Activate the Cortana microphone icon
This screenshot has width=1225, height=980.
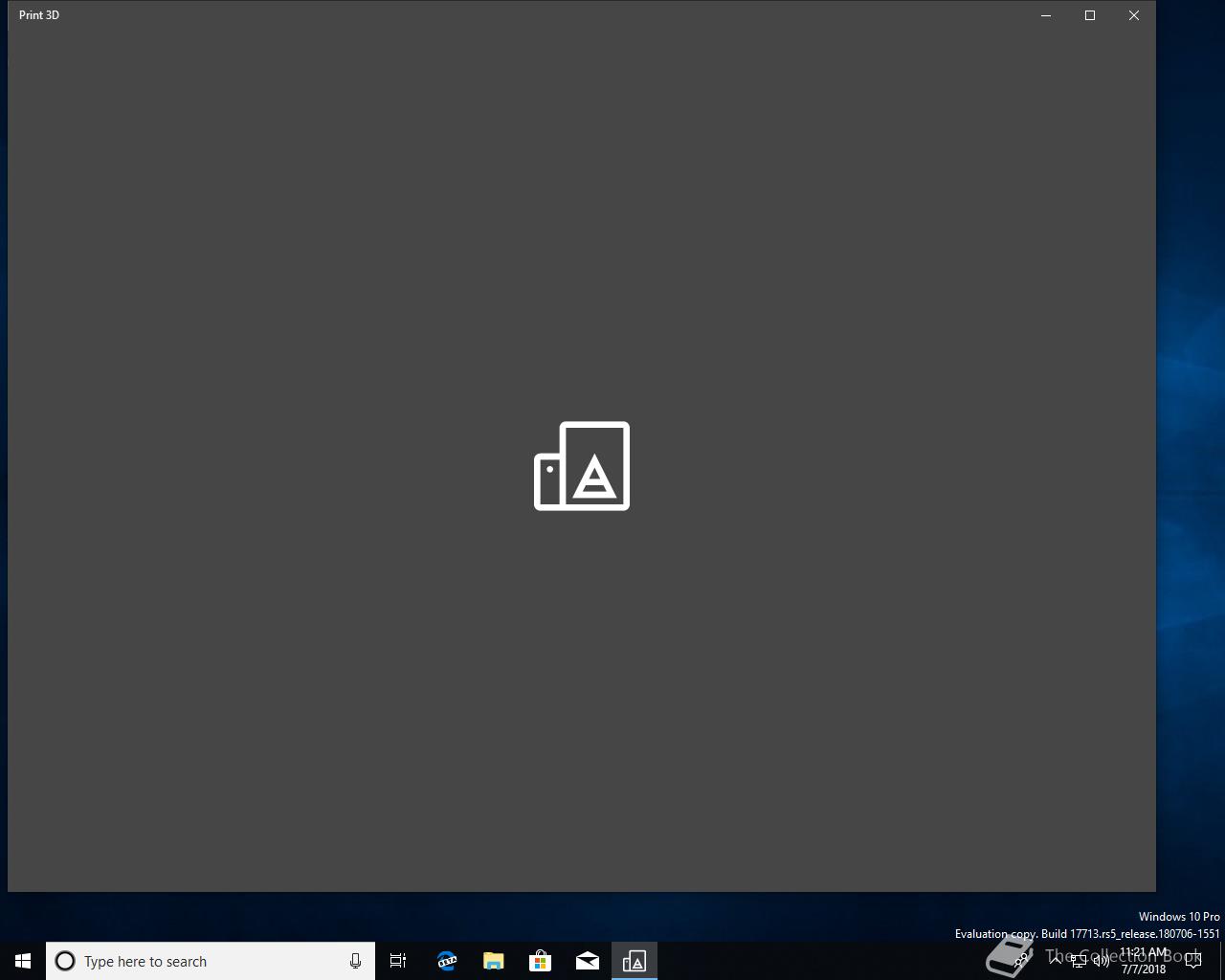[x=355, y=961]
